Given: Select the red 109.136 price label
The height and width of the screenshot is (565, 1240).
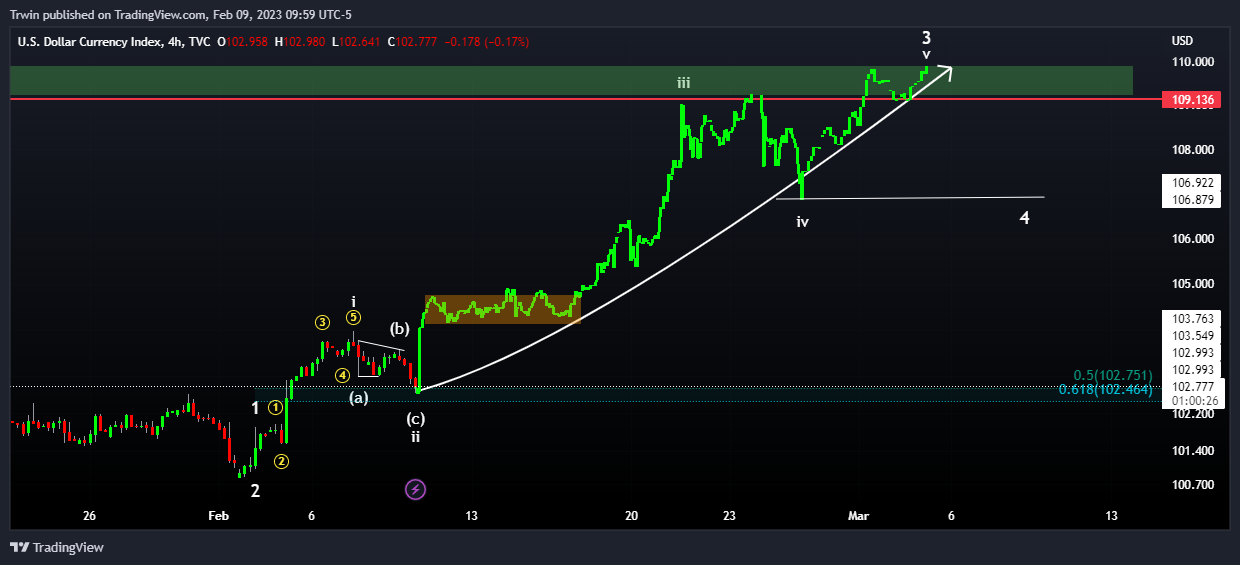Looking at the screenshot, I should pos(1190,100).
